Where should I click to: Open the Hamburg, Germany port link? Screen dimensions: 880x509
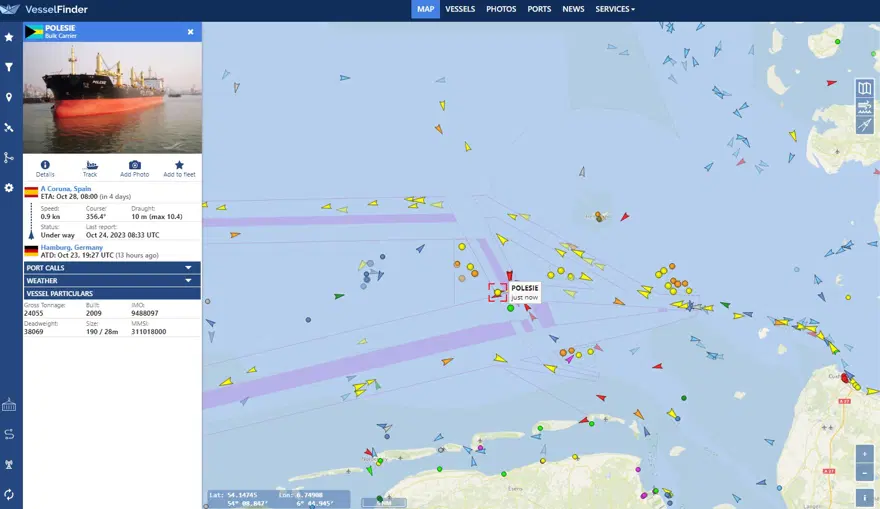tap(71, 247)
